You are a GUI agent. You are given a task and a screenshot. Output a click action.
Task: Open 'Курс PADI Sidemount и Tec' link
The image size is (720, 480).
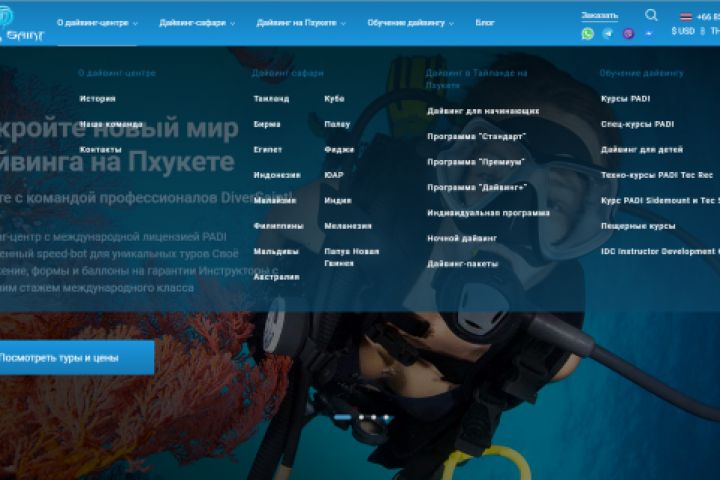660,201
